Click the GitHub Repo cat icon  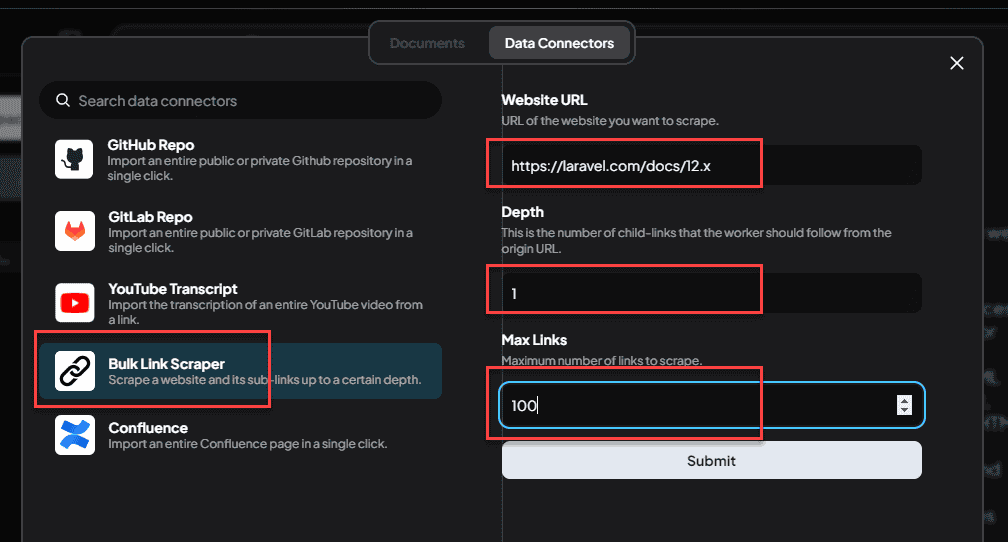pos(74,159)
